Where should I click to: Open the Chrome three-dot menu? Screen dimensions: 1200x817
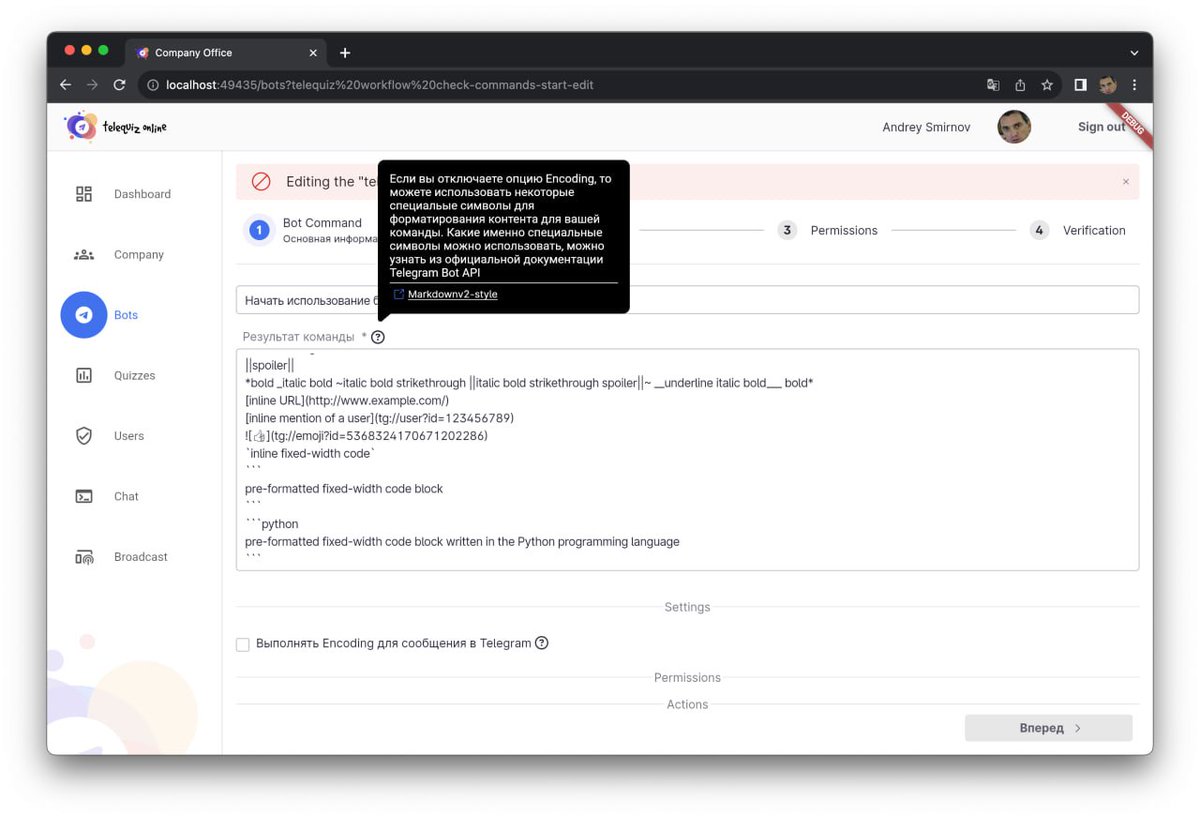1134,85
